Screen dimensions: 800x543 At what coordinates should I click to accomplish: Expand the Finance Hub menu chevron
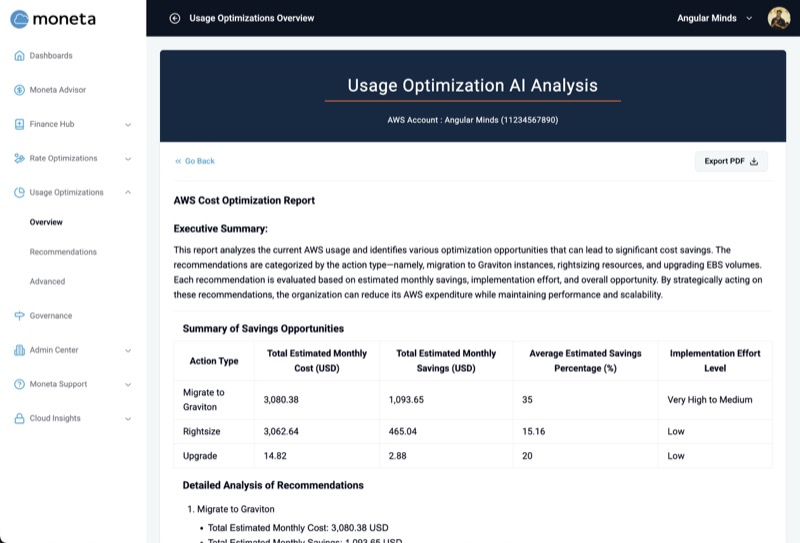(x=128, y=125)
